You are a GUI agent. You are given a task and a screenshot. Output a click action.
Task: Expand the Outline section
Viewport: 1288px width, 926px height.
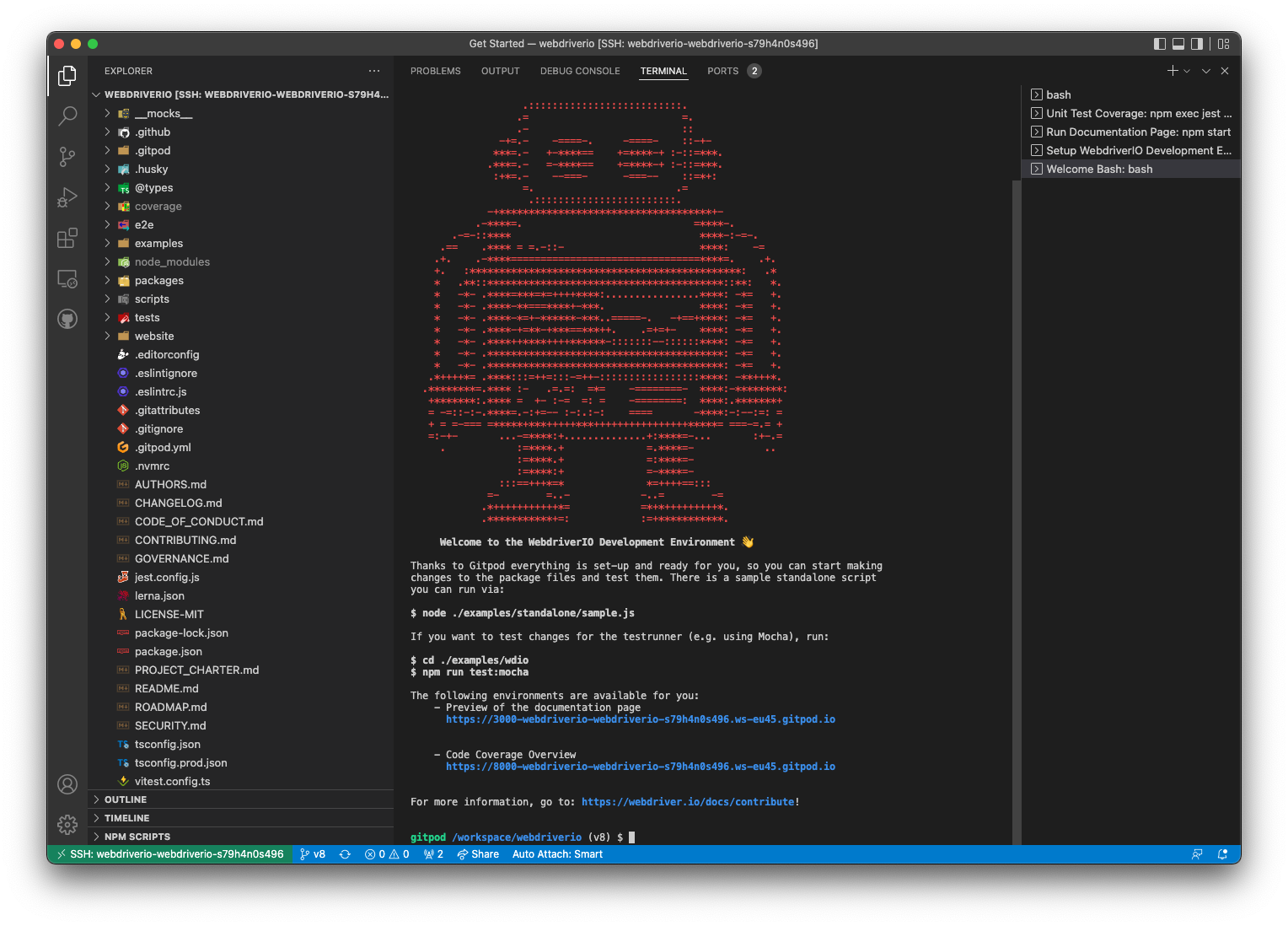point(241,799)
